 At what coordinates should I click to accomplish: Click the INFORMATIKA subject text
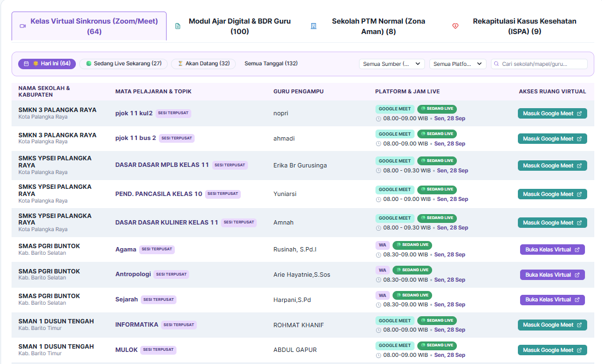(137, 324)
